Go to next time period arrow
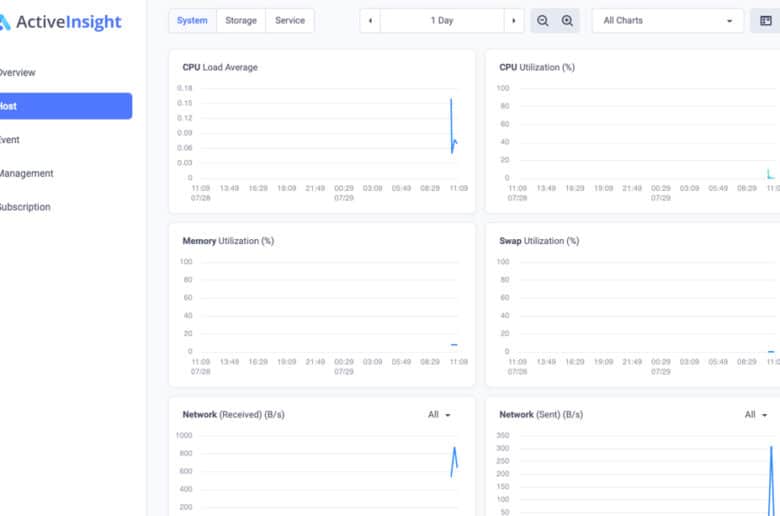The height and width of the screenshot is (516, 780). pos(514,21)
